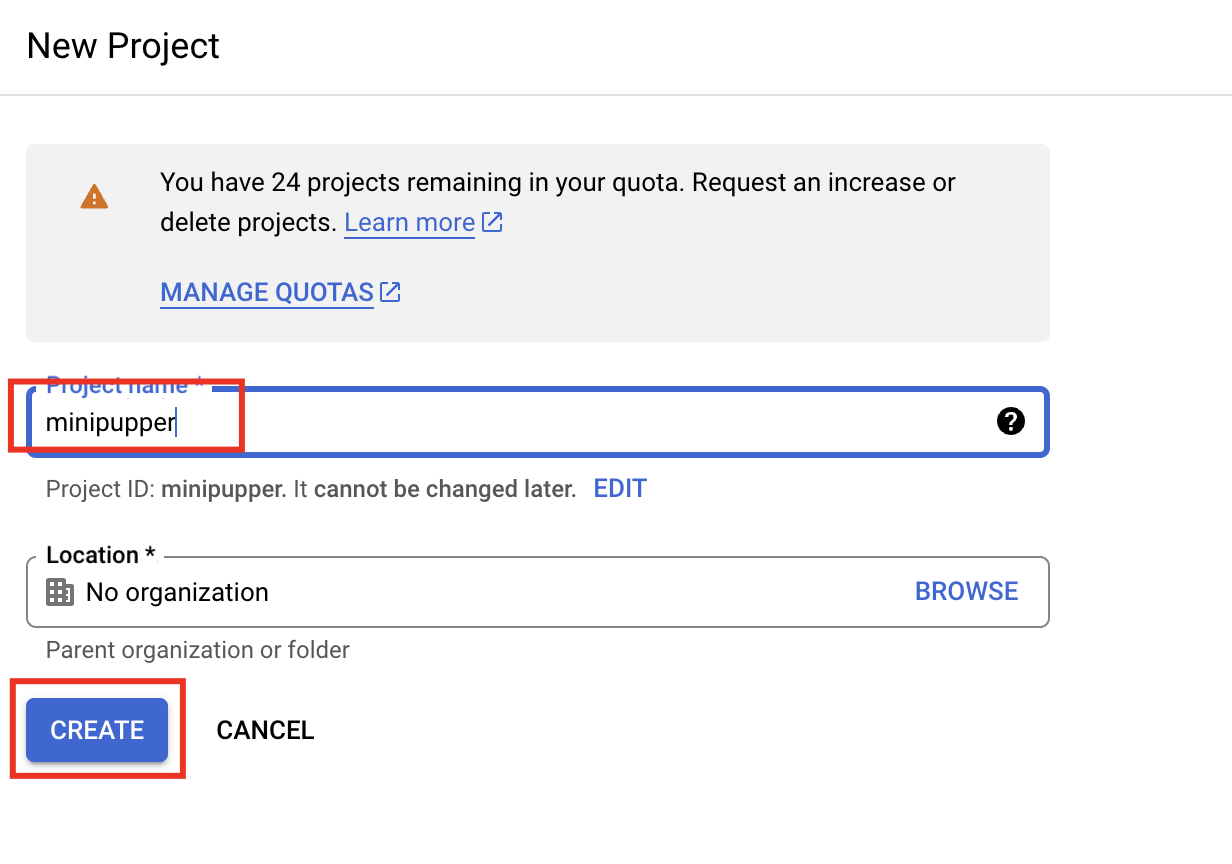Click the orange quota warning triangle icon

94,196
